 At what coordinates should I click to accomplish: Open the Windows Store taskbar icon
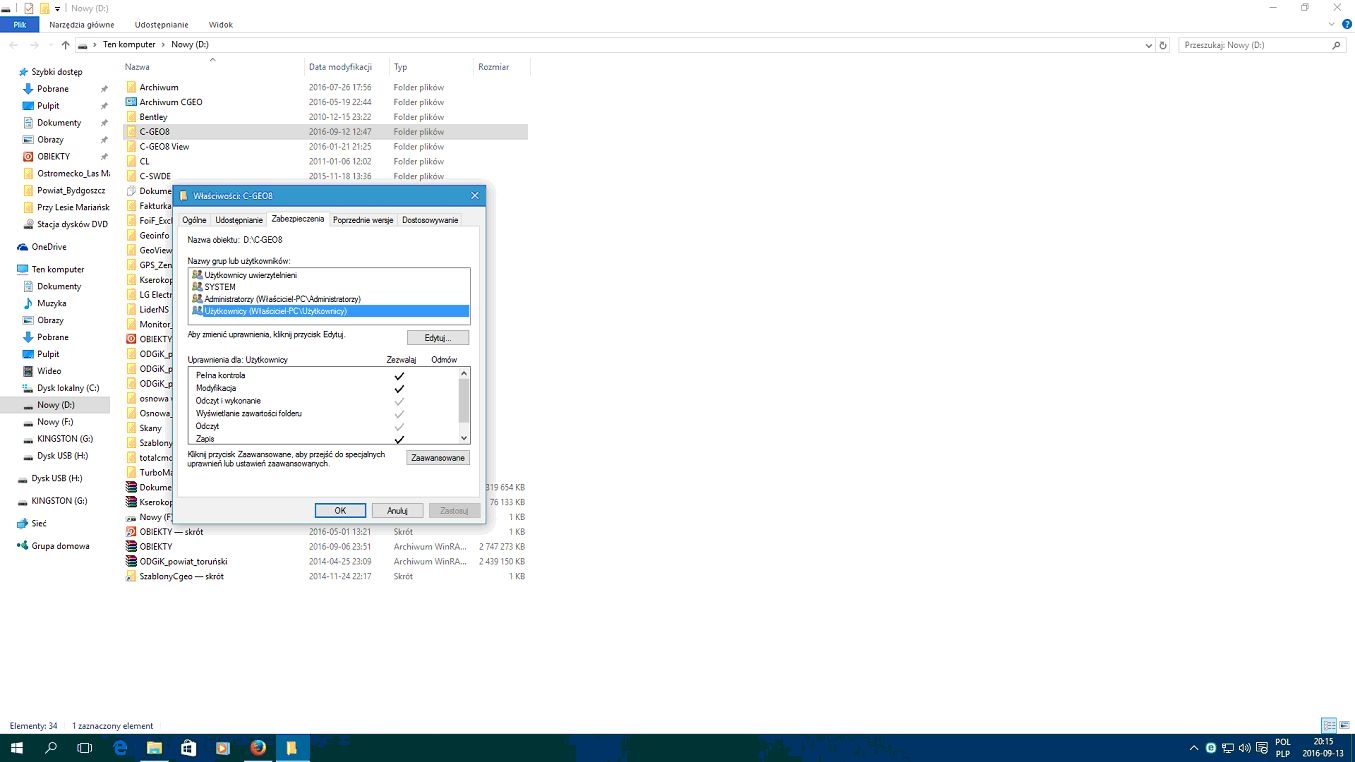pyautogui.click(x=188, y=748)
